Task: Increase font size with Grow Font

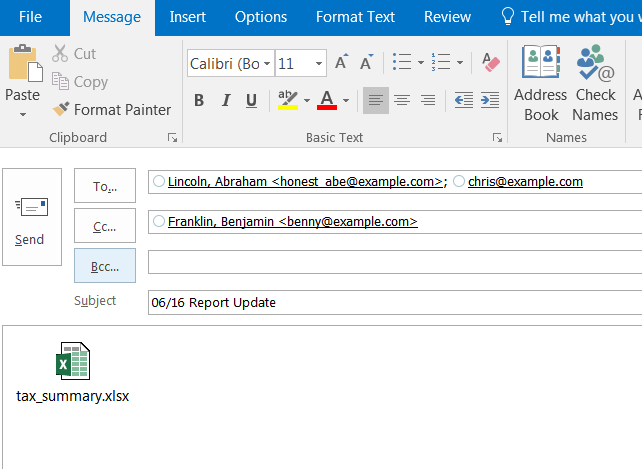Action: 341,63
